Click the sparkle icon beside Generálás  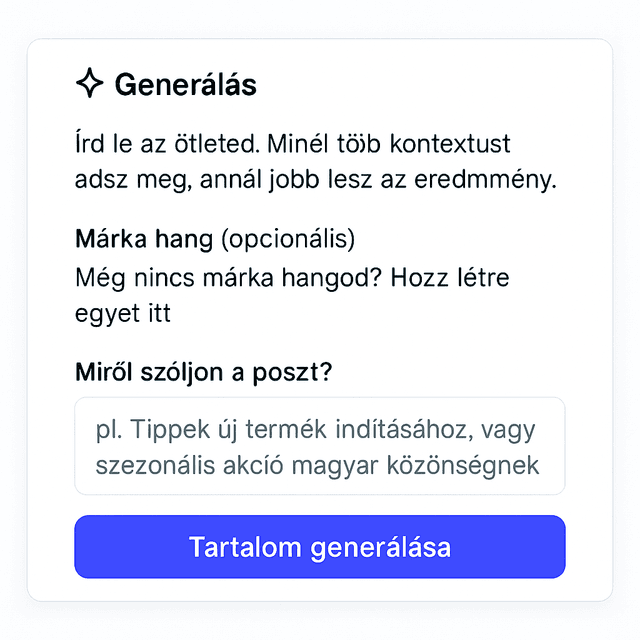89,84
